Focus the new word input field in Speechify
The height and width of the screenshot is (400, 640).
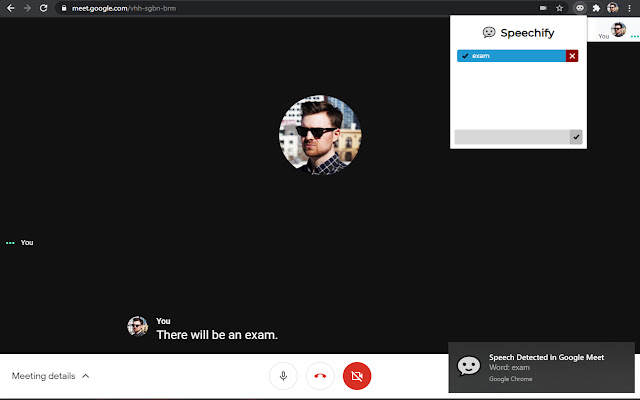coord(512,137)
